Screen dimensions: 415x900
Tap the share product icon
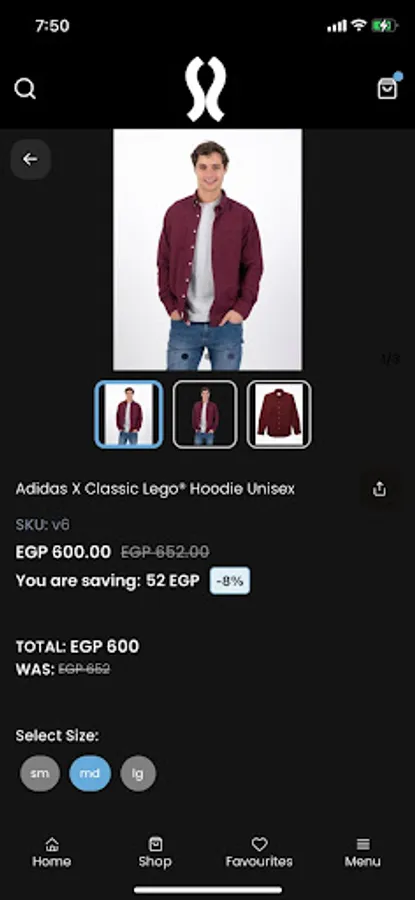click(x=379, y=489)
